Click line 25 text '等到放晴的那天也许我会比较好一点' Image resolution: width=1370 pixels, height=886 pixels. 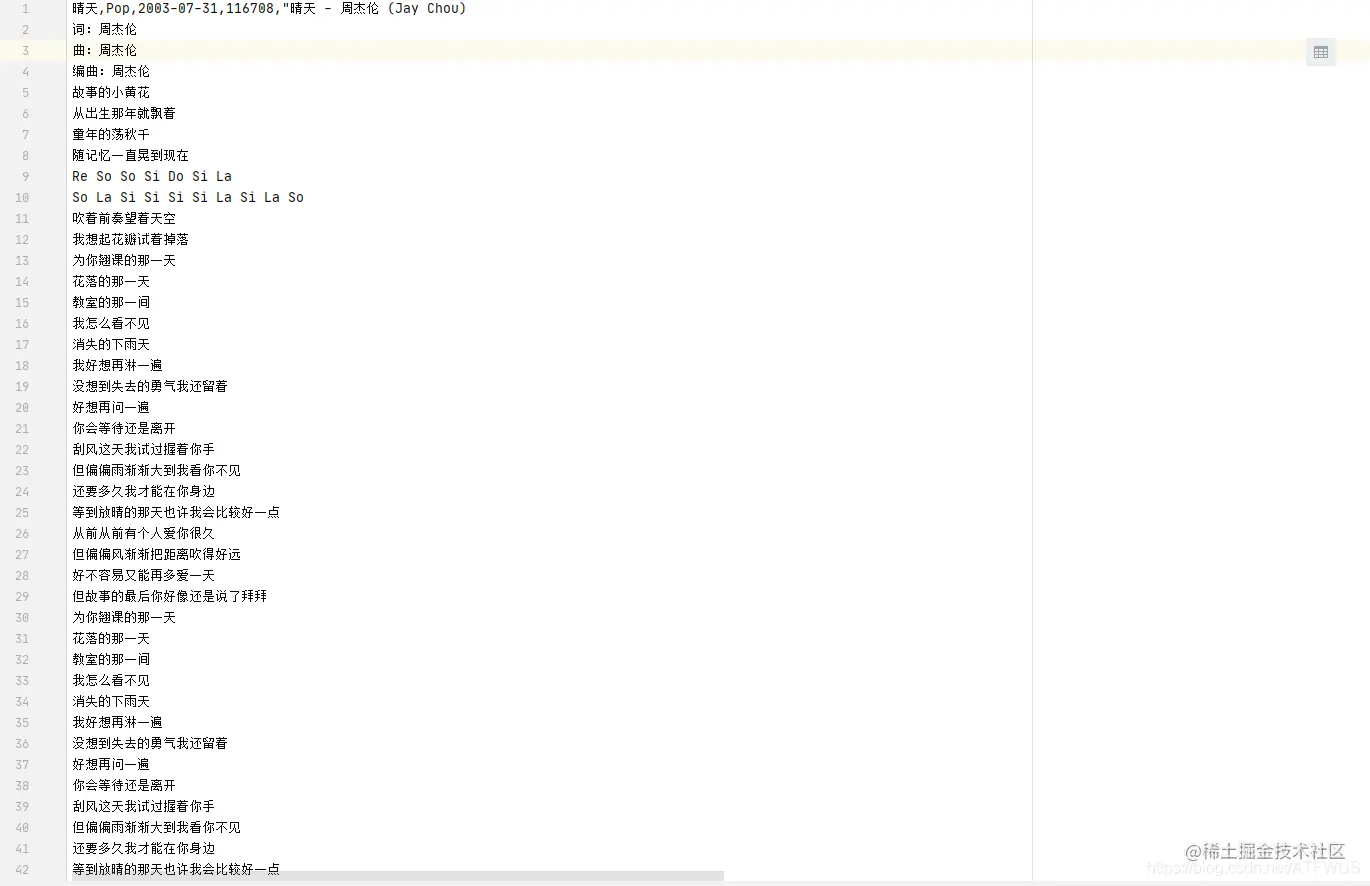coord(176,512)
